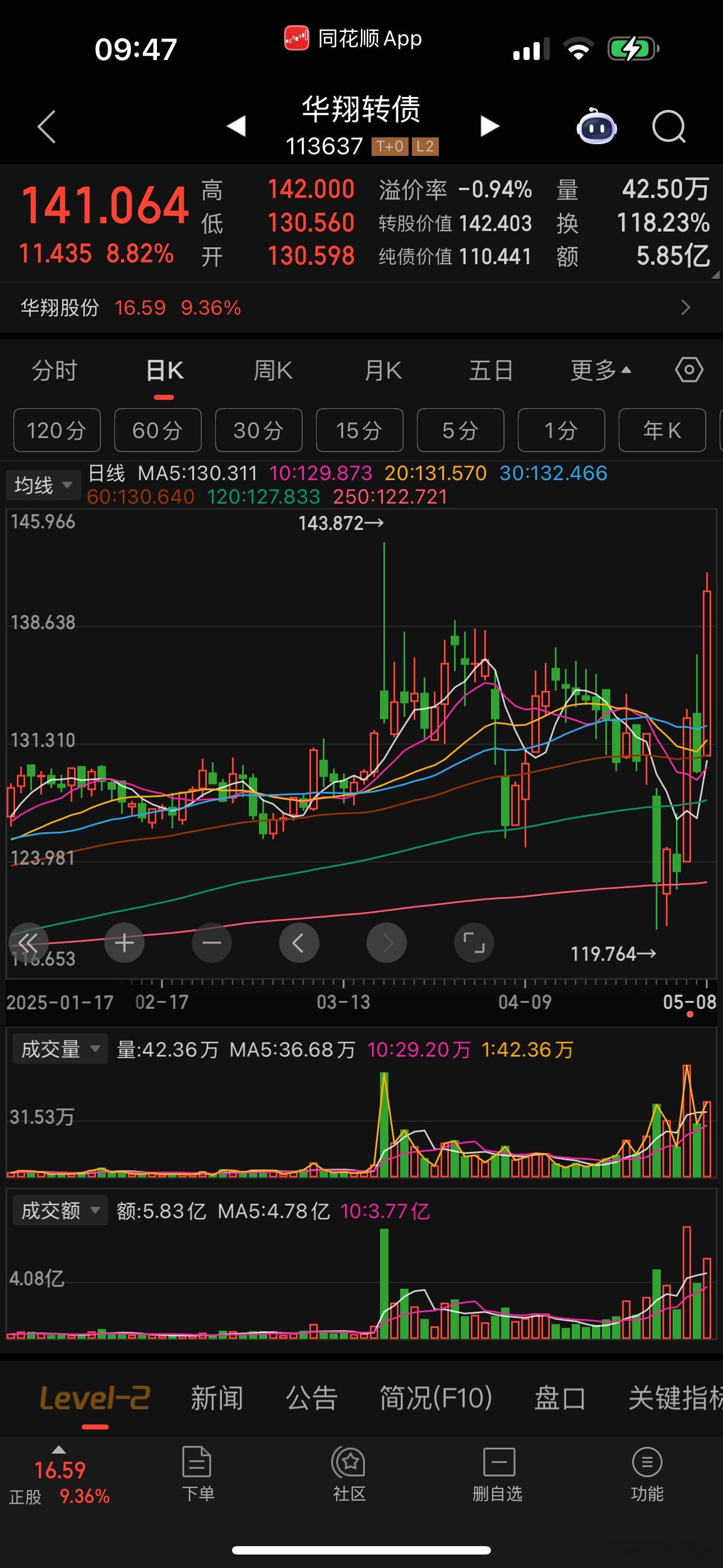
Task: Tap the 05-08 date marker
Action: coord(689,1002)
